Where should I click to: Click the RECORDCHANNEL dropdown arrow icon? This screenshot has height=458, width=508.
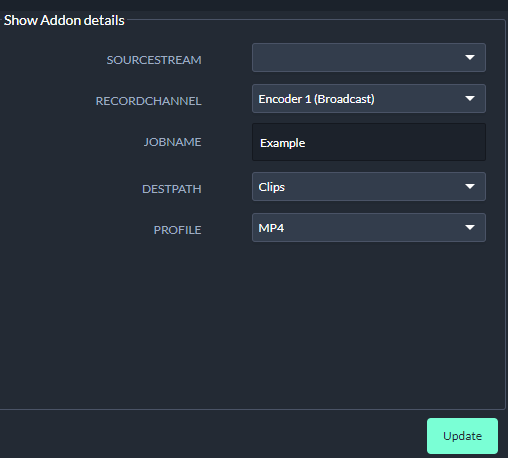point(470,98)
